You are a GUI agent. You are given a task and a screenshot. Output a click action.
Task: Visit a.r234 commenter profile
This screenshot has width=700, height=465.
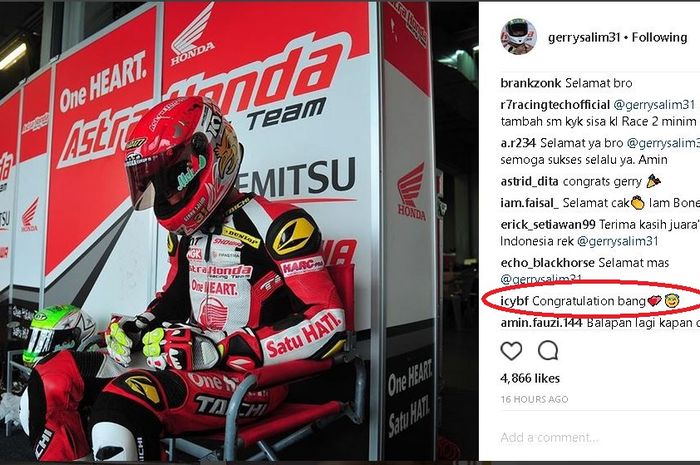[x=518, y=143]
